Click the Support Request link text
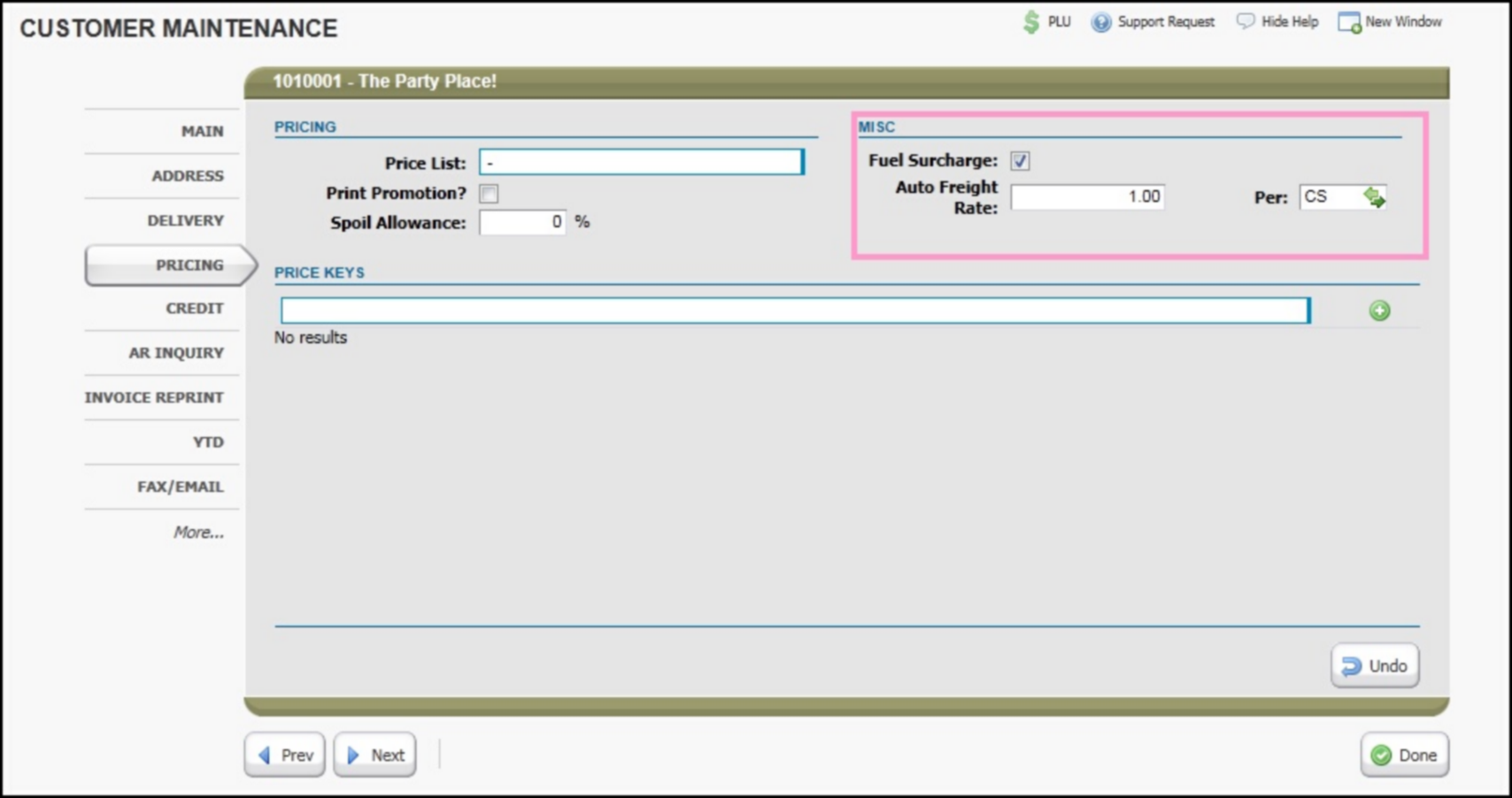 click(x=1166, y=21)
